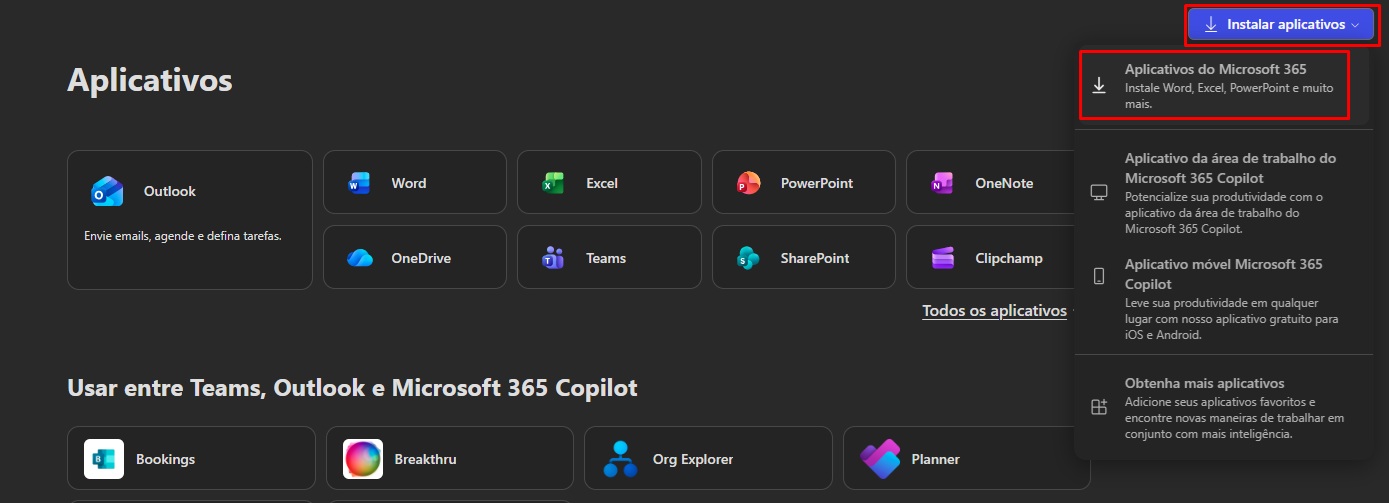The height and width of the screenshot is (503, 1389).
Task: Click the Bookings app icon
Action: click(104, 459)
